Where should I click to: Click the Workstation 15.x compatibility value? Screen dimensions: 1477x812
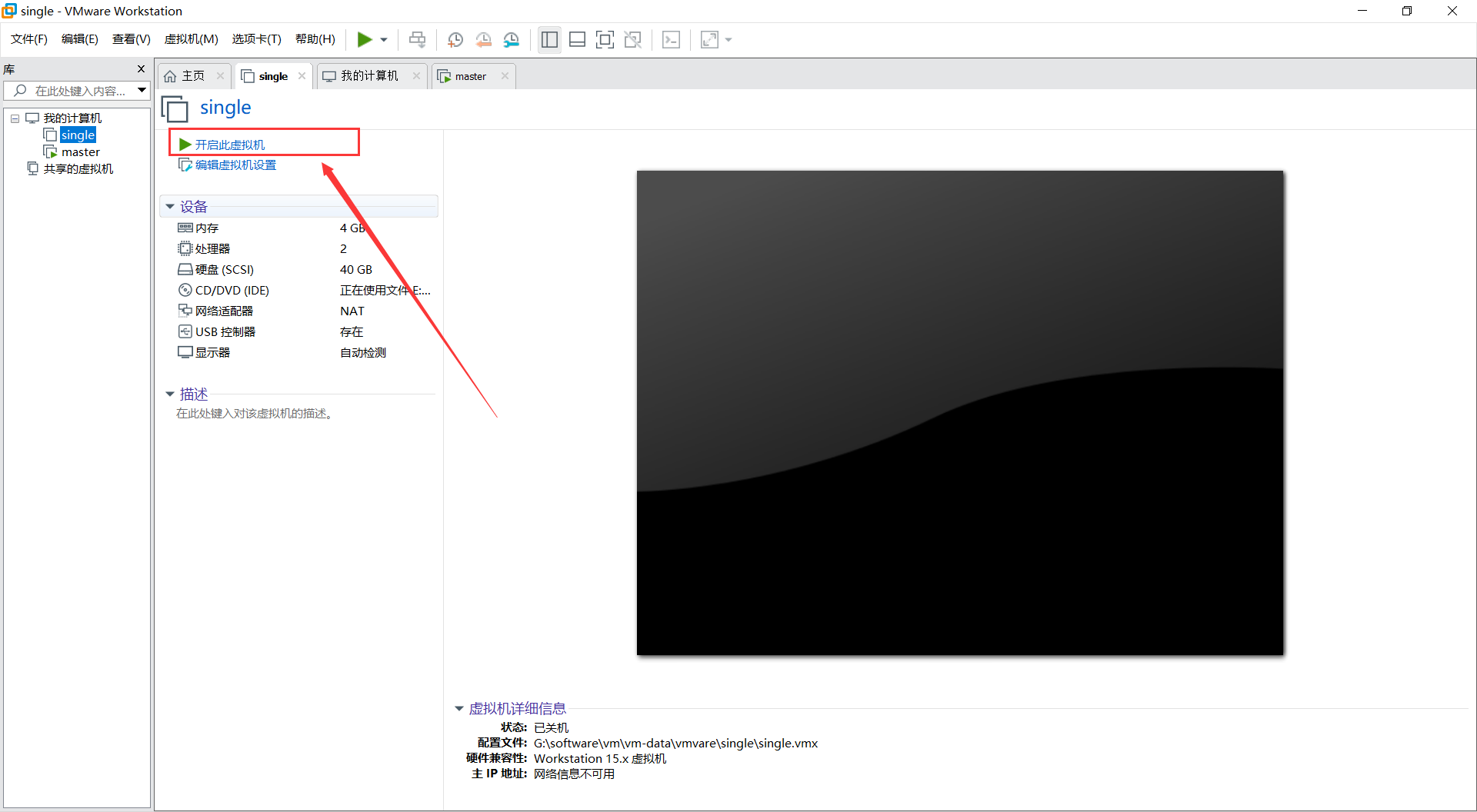pos(600,759)
